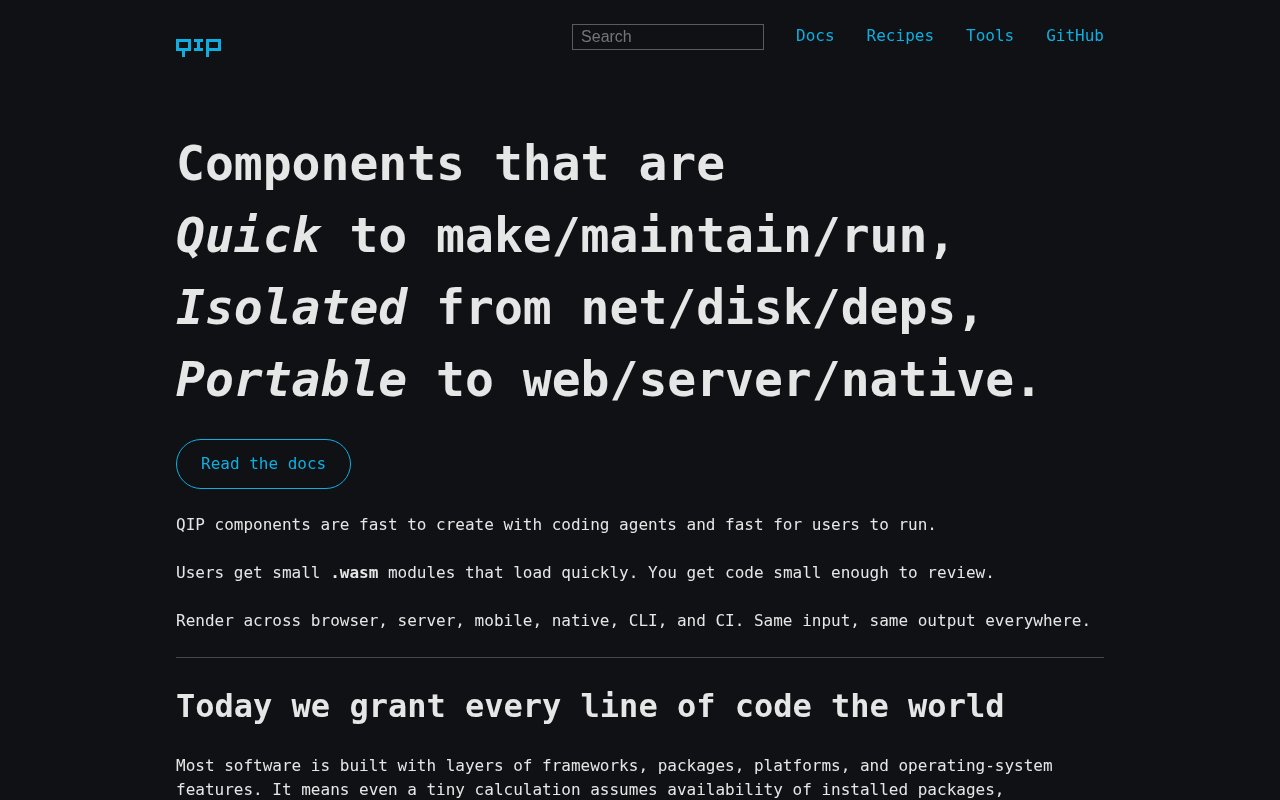This screenshot has height=800, width=1280.
Task: Click the QIP logo icon
Action: [x=198, y=47]
